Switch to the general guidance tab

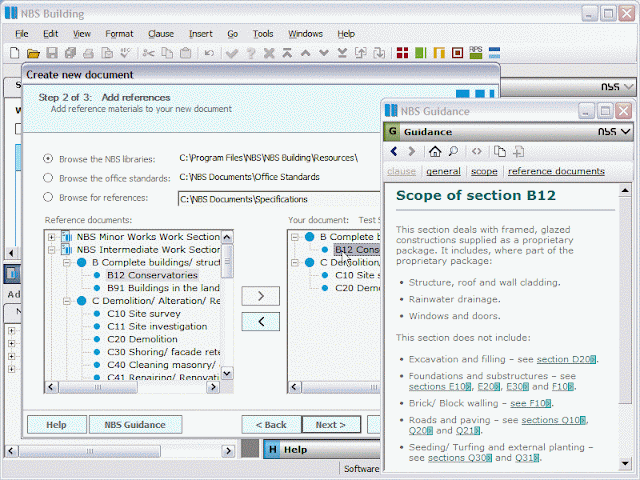(443, 171)
